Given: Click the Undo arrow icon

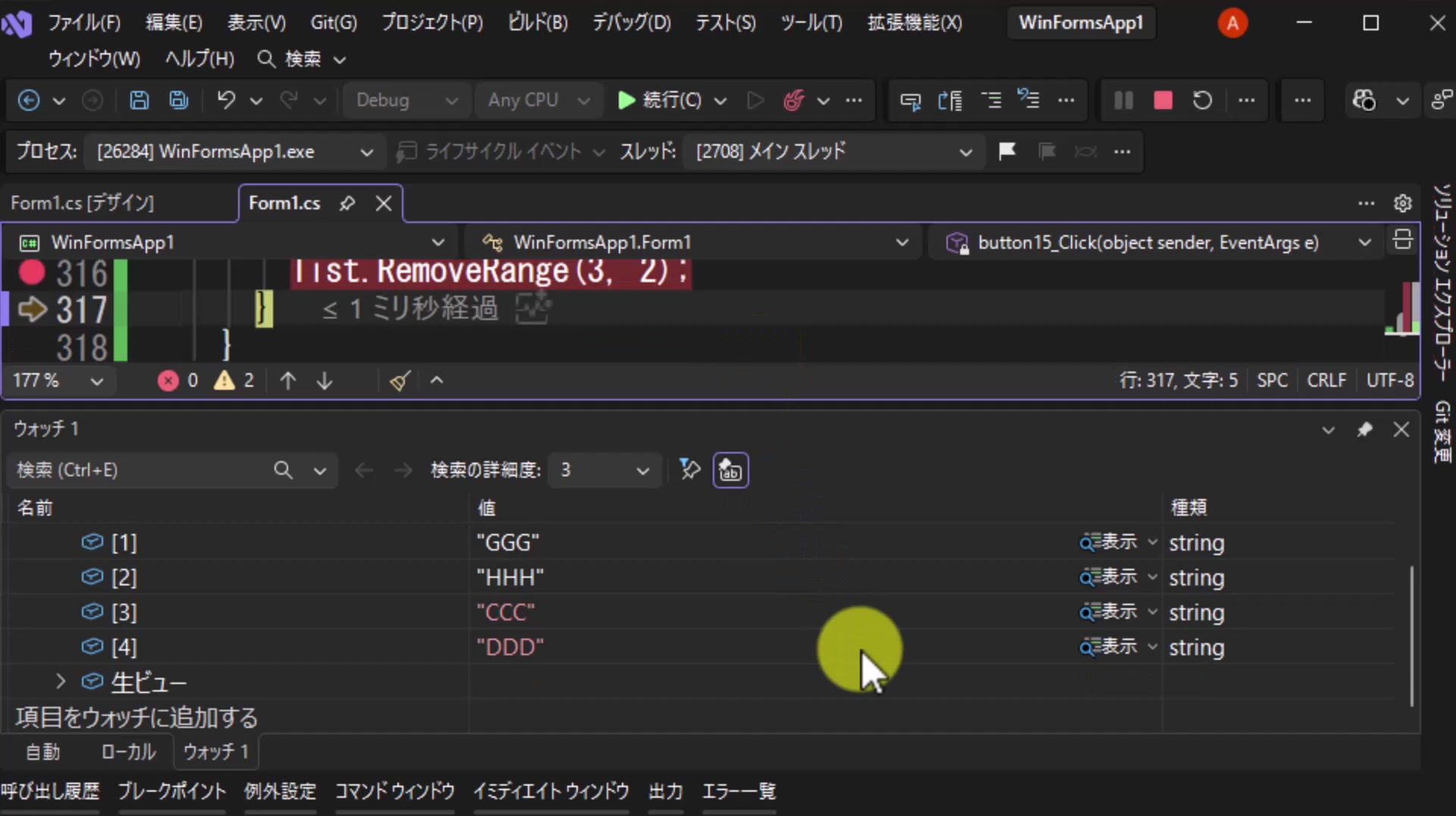Looking at the screenshot, I should (226, 100).
